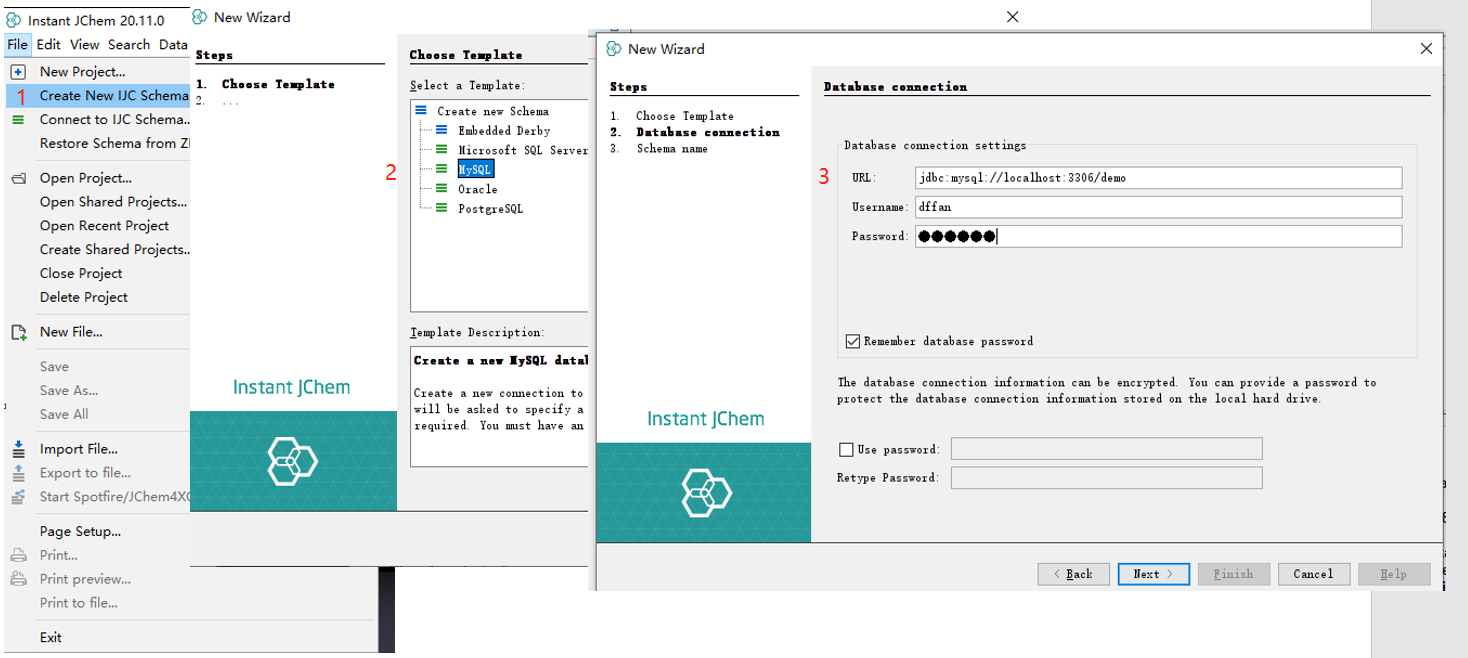This screenshot has height=658, width=1468.
Task: Click the Open Project folder icon
Action: [18, 178]
